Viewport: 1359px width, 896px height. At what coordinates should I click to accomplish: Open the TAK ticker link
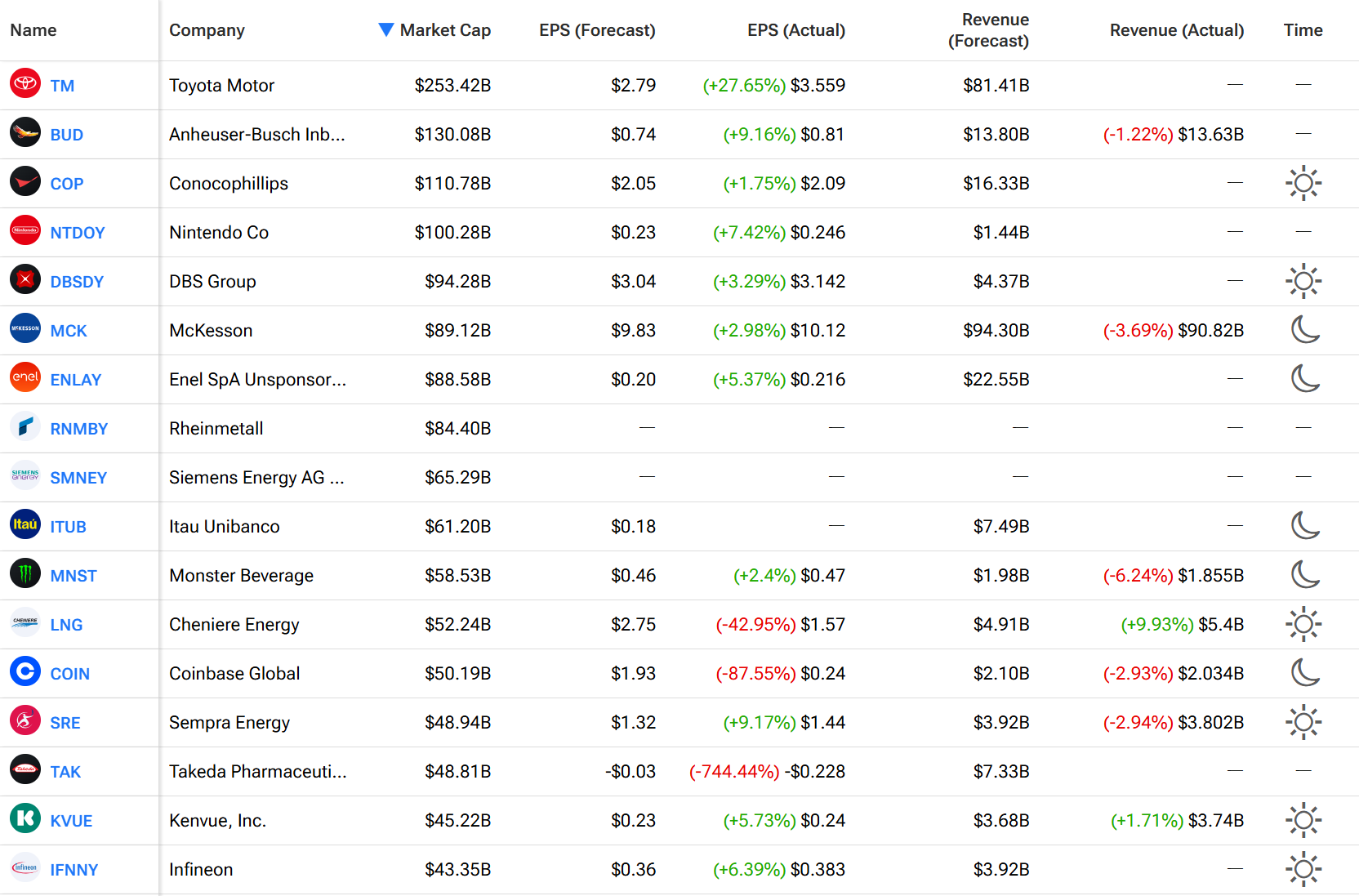[65, 772]
